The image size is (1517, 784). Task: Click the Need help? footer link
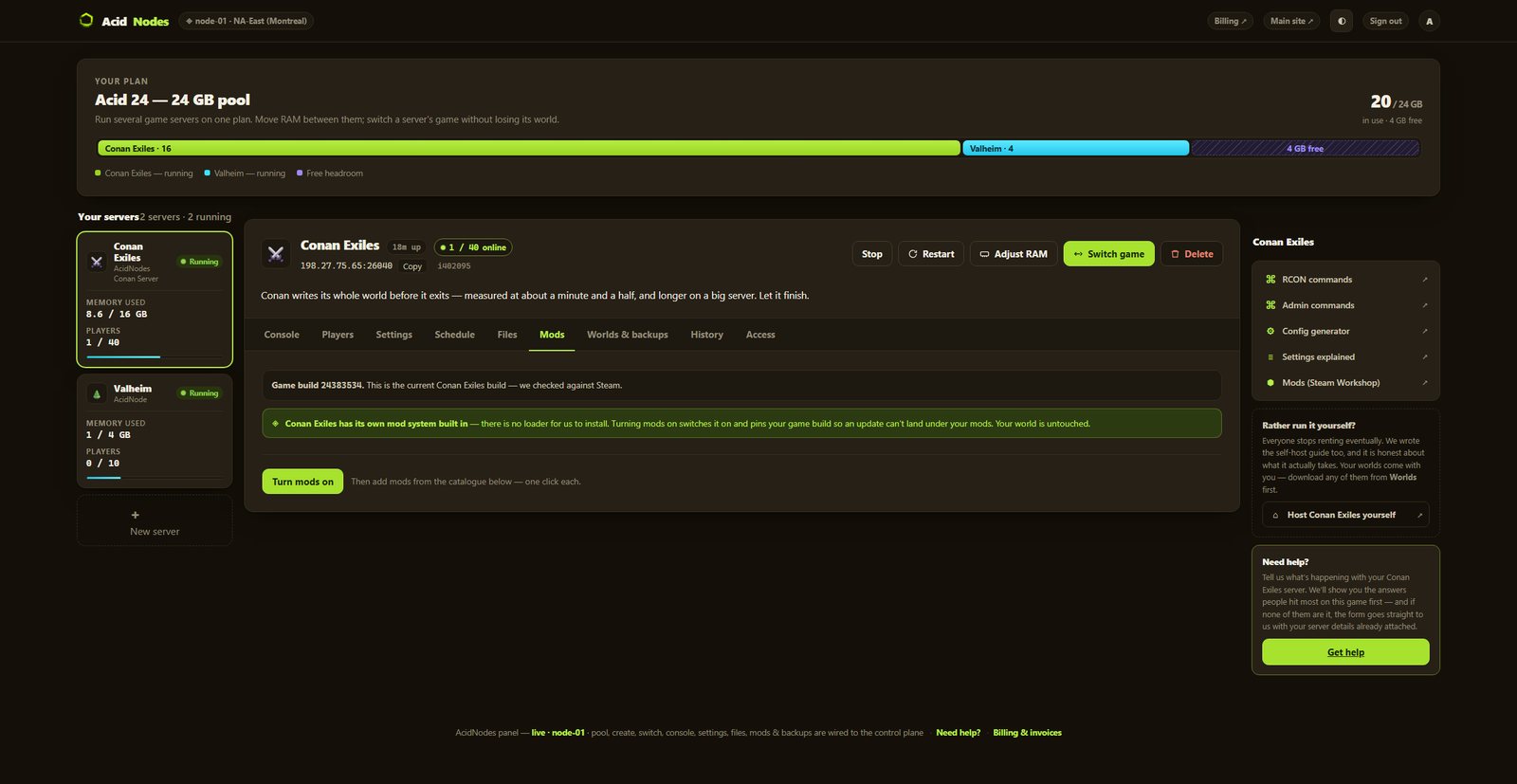click(958, 733)
